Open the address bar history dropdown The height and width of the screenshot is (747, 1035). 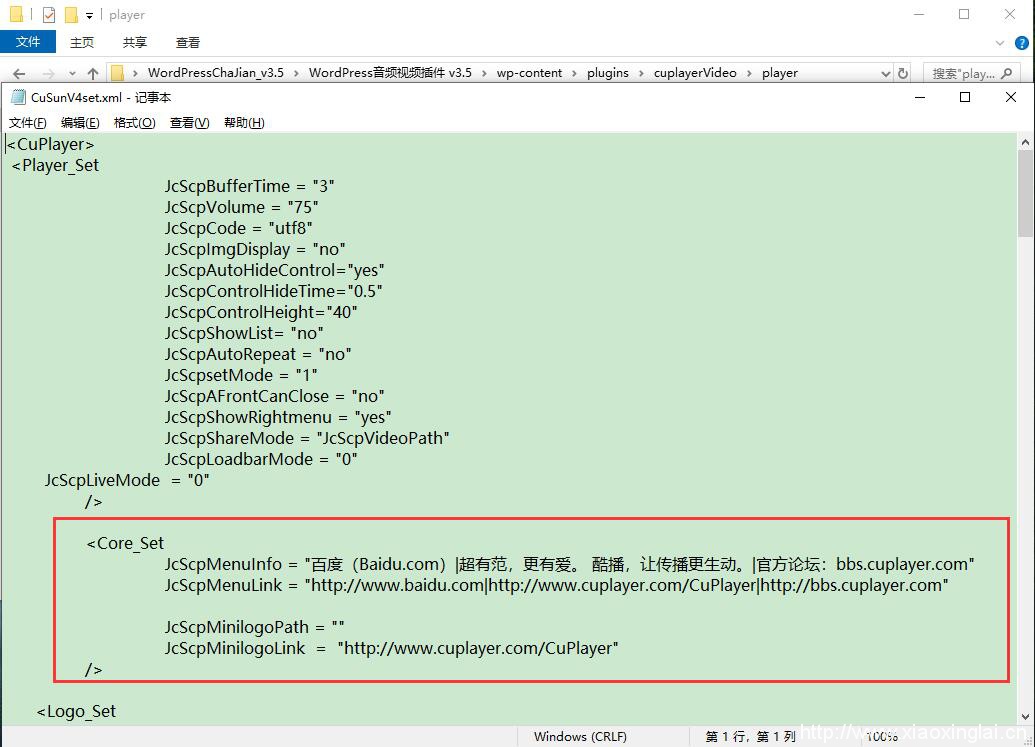point(886,73)
